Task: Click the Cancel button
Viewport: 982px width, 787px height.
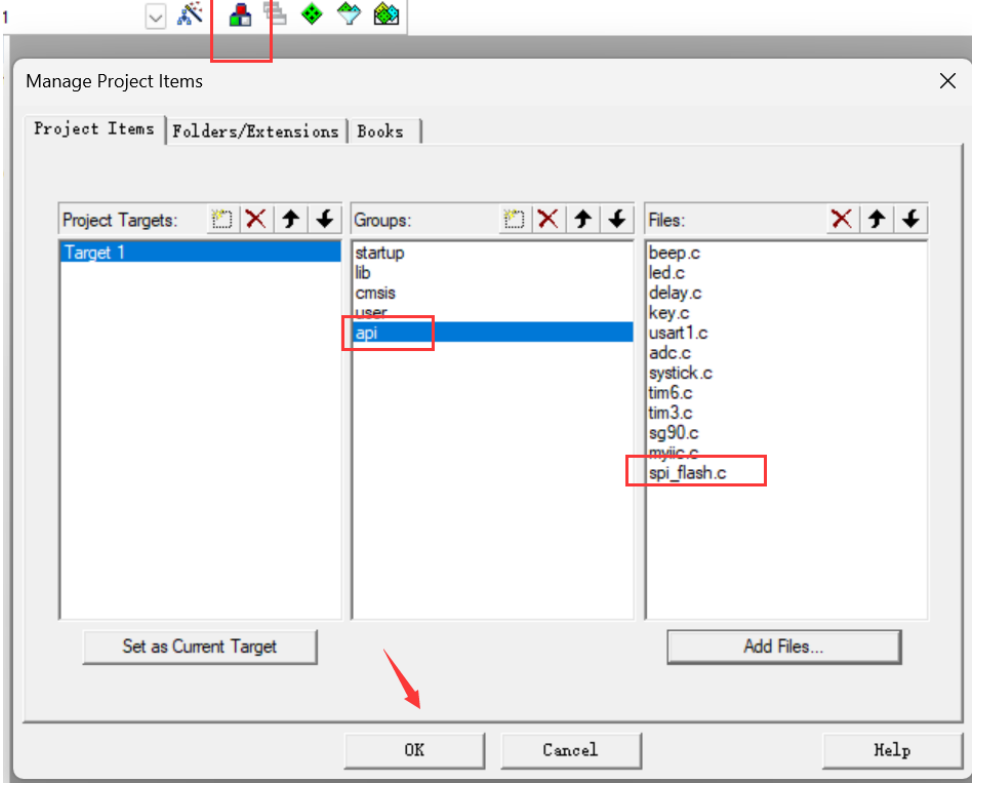Action: pos(571,750)
